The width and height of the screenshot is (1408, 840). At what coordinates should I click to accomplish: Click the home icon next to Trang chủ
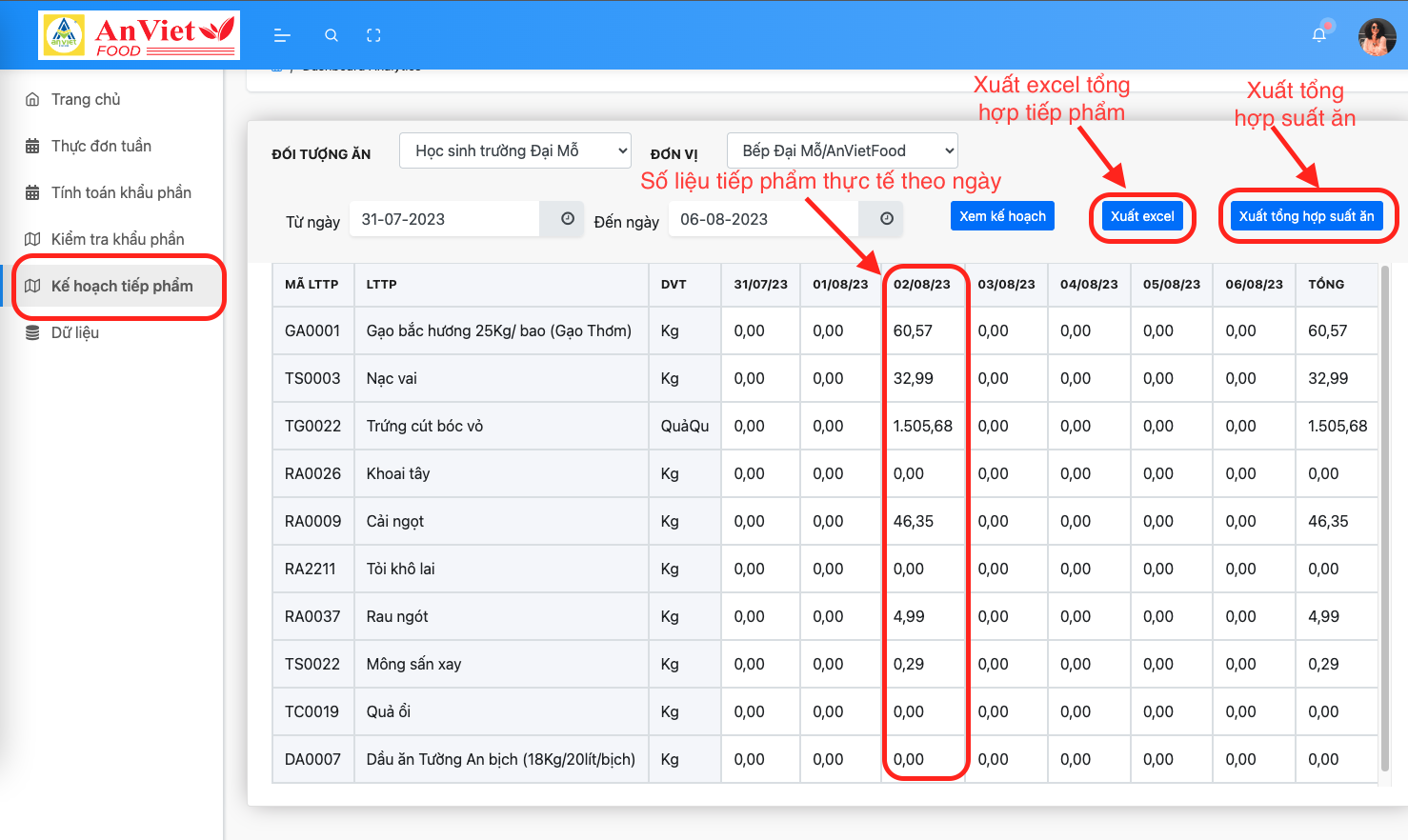click(x=31, y=98)
